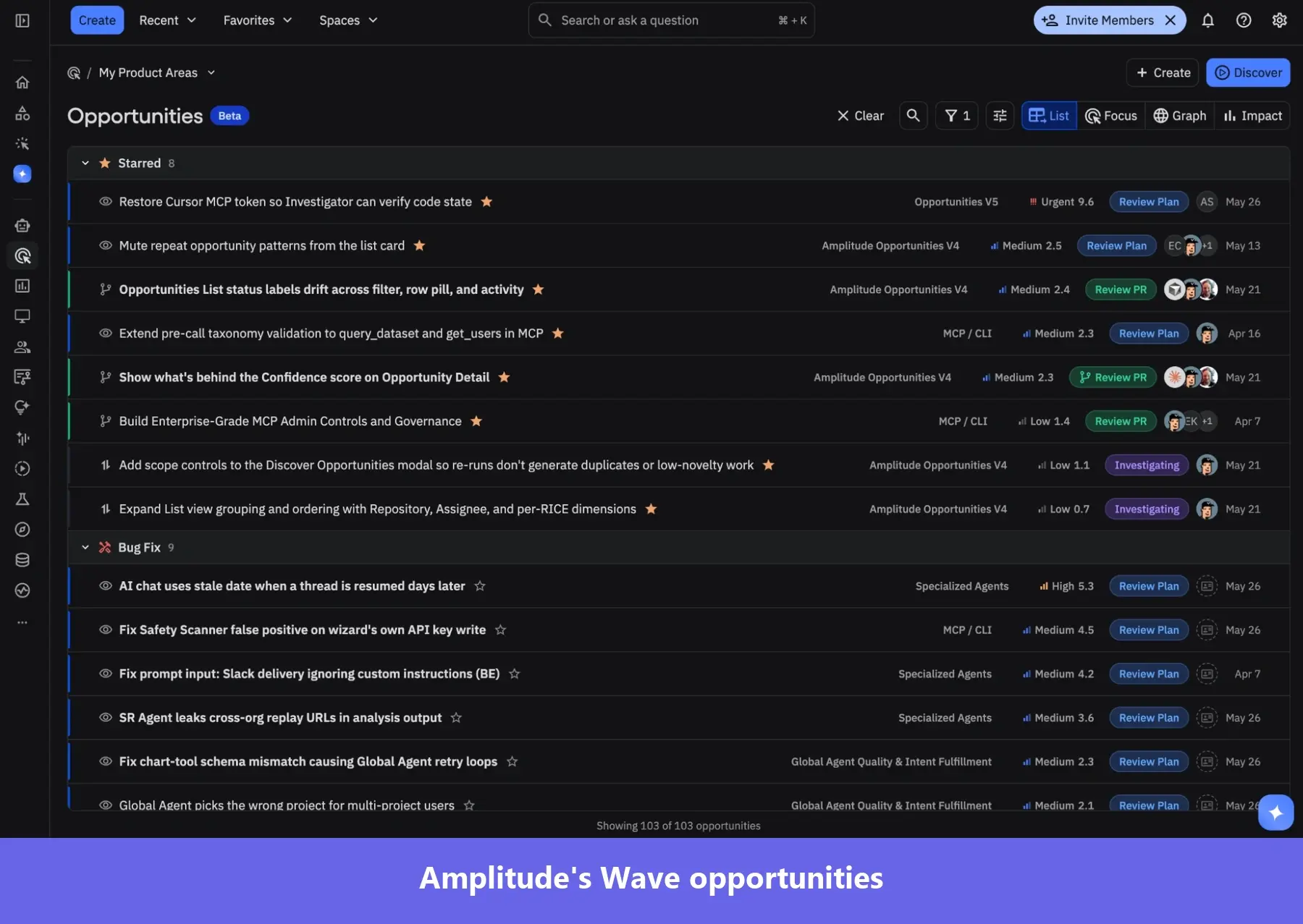Toggle the left sidebar panel icon
Screen dimensions: 1303x924
click(x=22, y=20)
